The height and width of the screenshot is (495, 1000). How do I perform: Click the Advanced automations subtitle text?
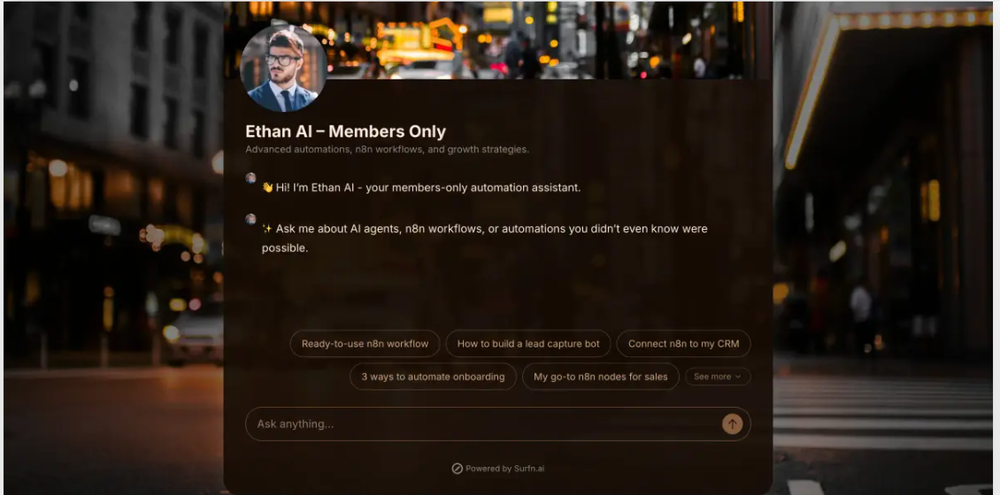[387, 150]
